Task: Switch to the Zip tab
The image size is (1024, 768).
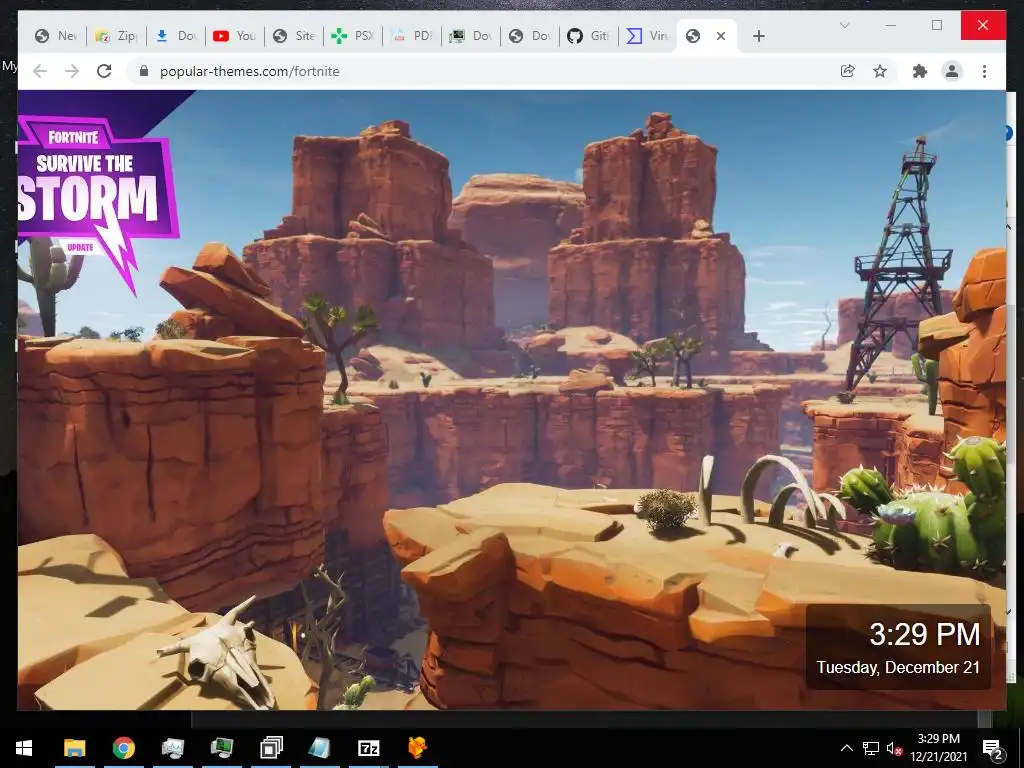Action: (x=116, y=36)
